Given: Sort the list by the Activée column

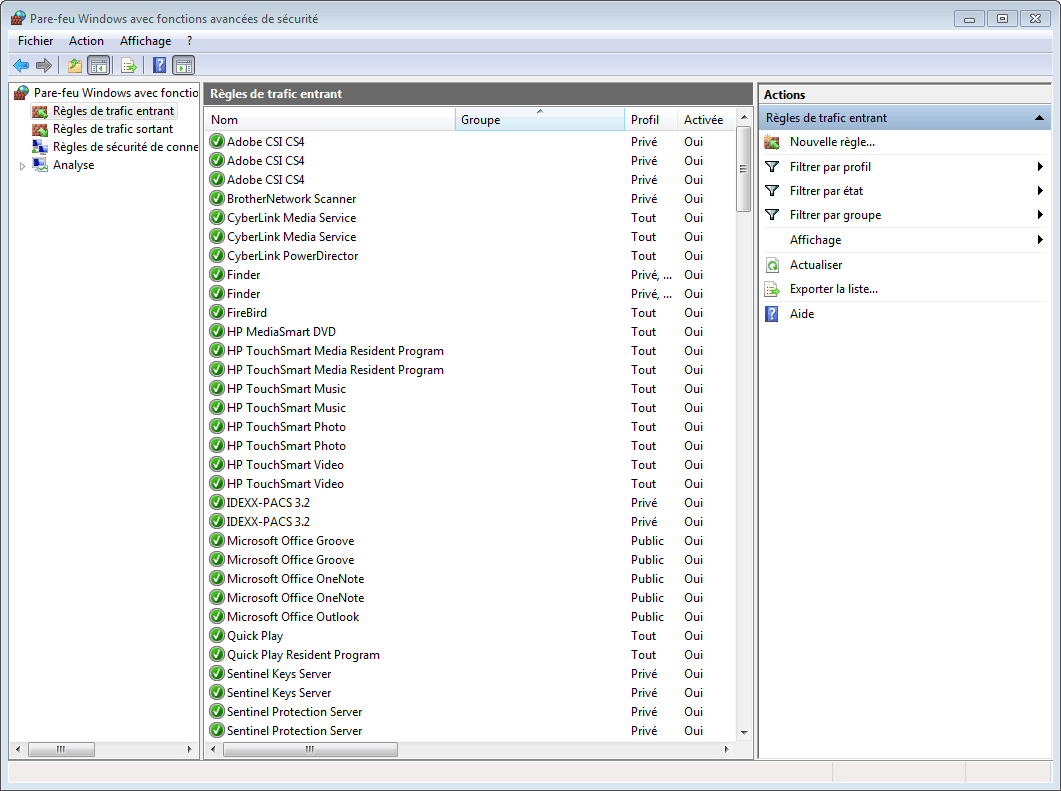Looking at the screenshot, I should (x=706, y=120).
